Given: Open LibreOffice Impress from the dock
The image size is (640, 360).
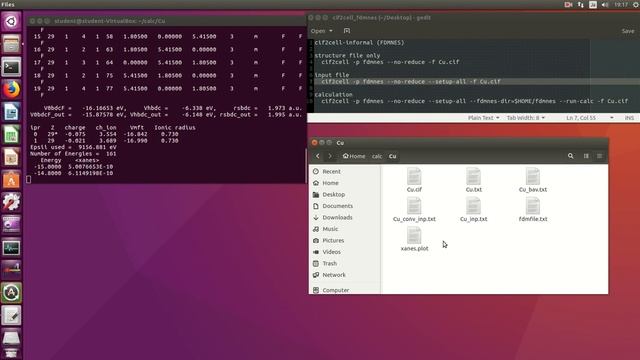Looking at the screenshot, I should (x=11, y=158).
